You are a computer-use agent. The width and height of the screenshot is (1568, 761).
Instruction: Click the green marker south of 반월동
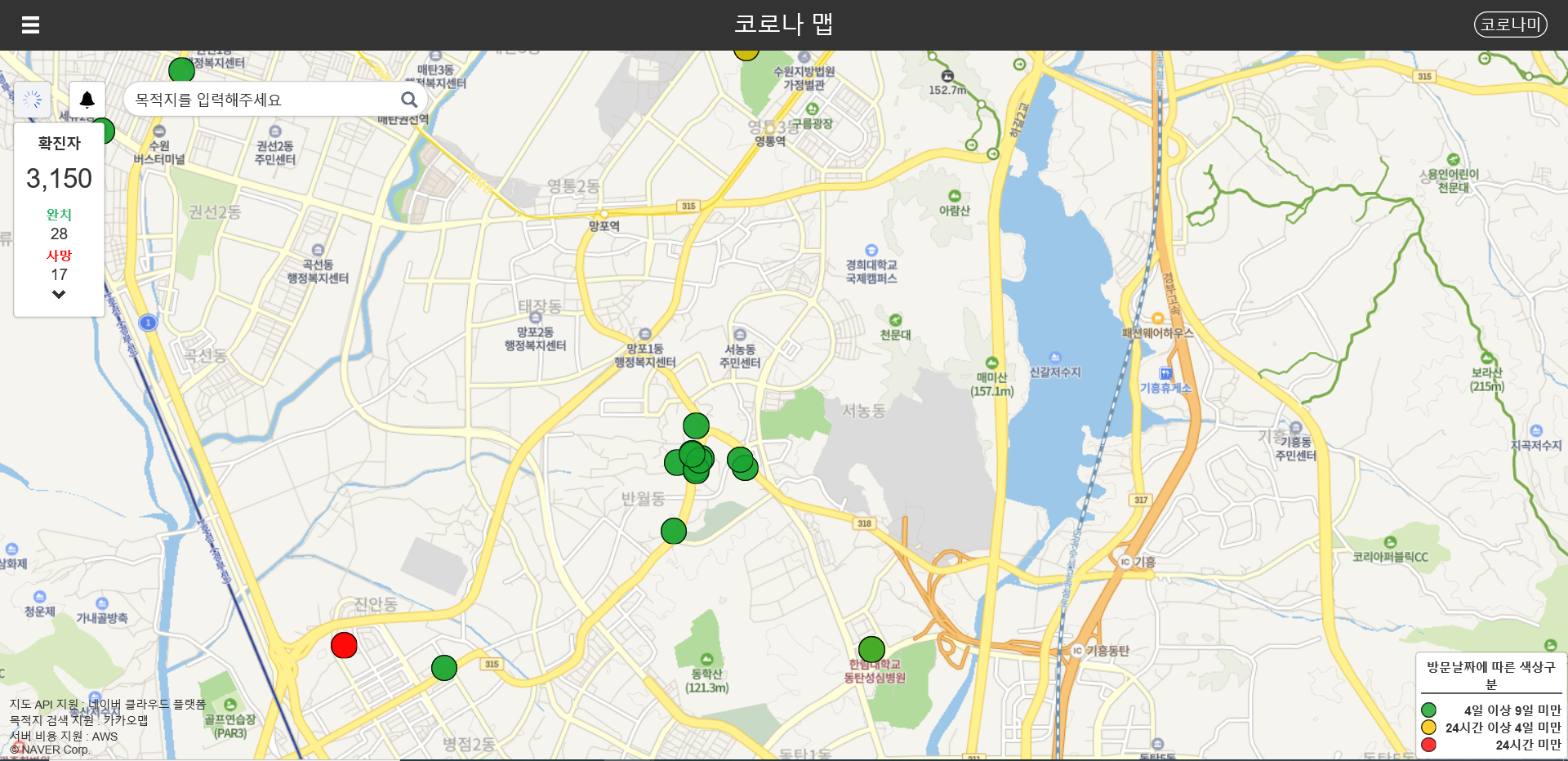pyautogui.click(x=673, y=531)
